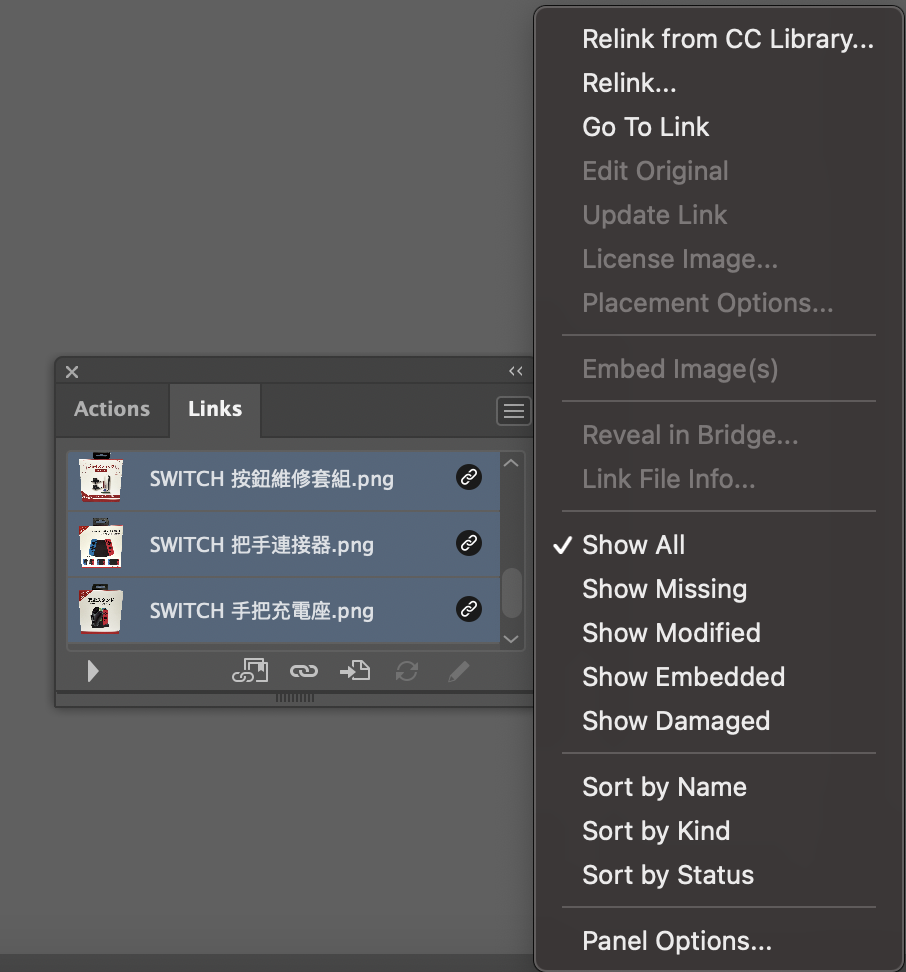The width and height of the screenshot is (906, 972).
Task: Select the Relink icon in Links panel
Action: pyautogui.click(x=304, y=670)
